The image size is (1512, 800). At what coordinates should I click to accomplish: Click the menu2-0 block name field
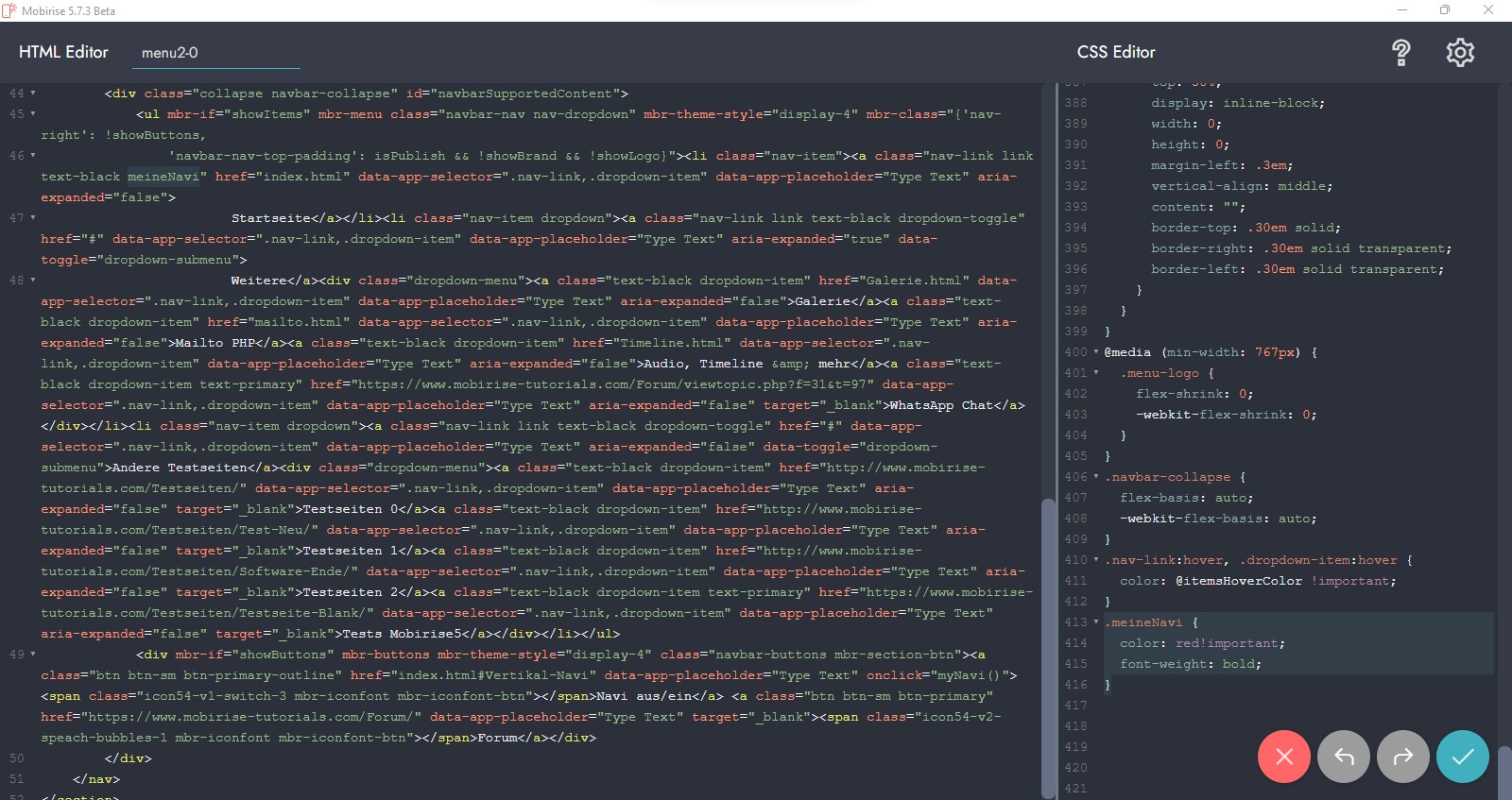tap(219, 53)
